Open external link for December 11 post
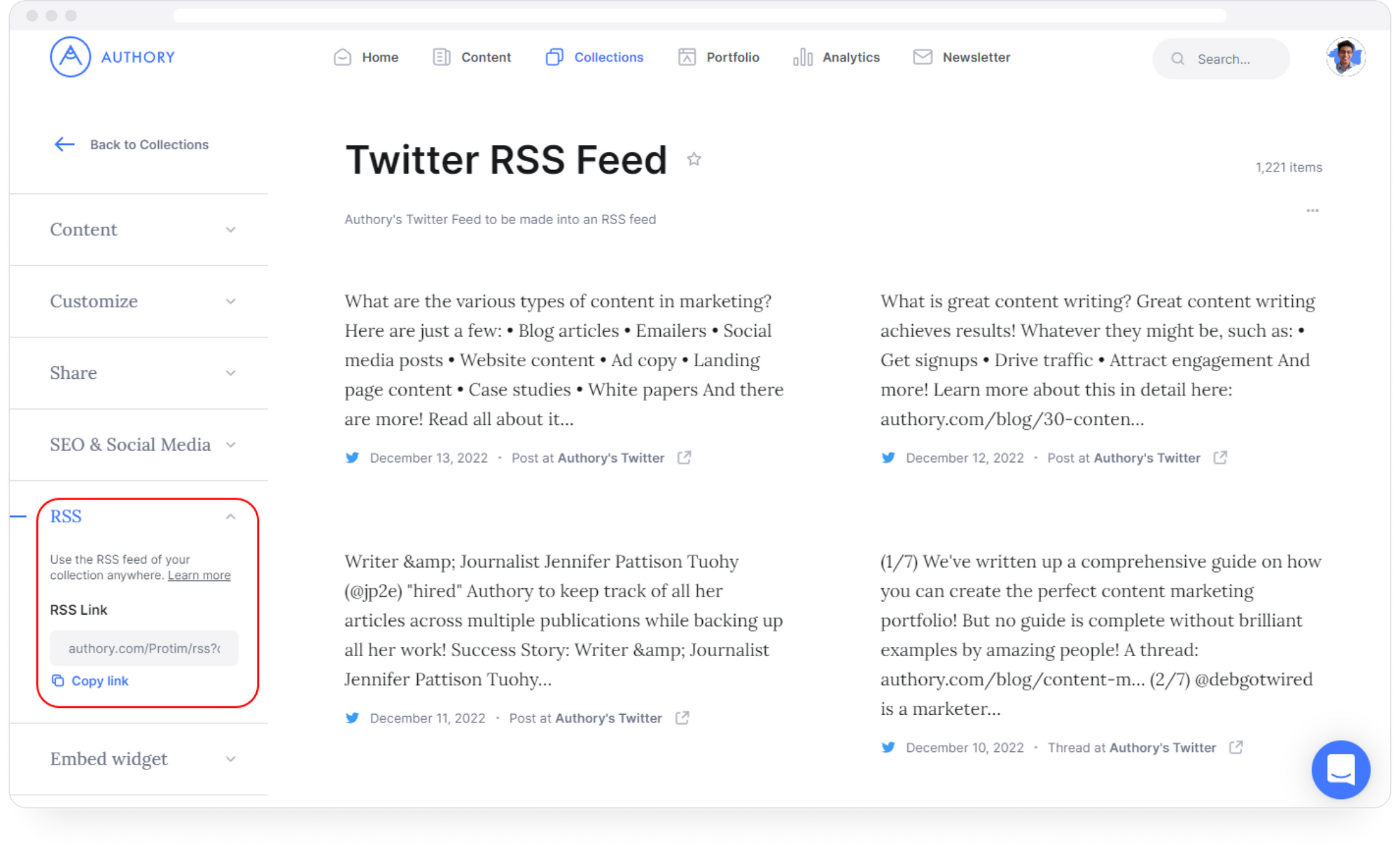The width and height of the screenshot is (1400, 857). pos(682,718)
